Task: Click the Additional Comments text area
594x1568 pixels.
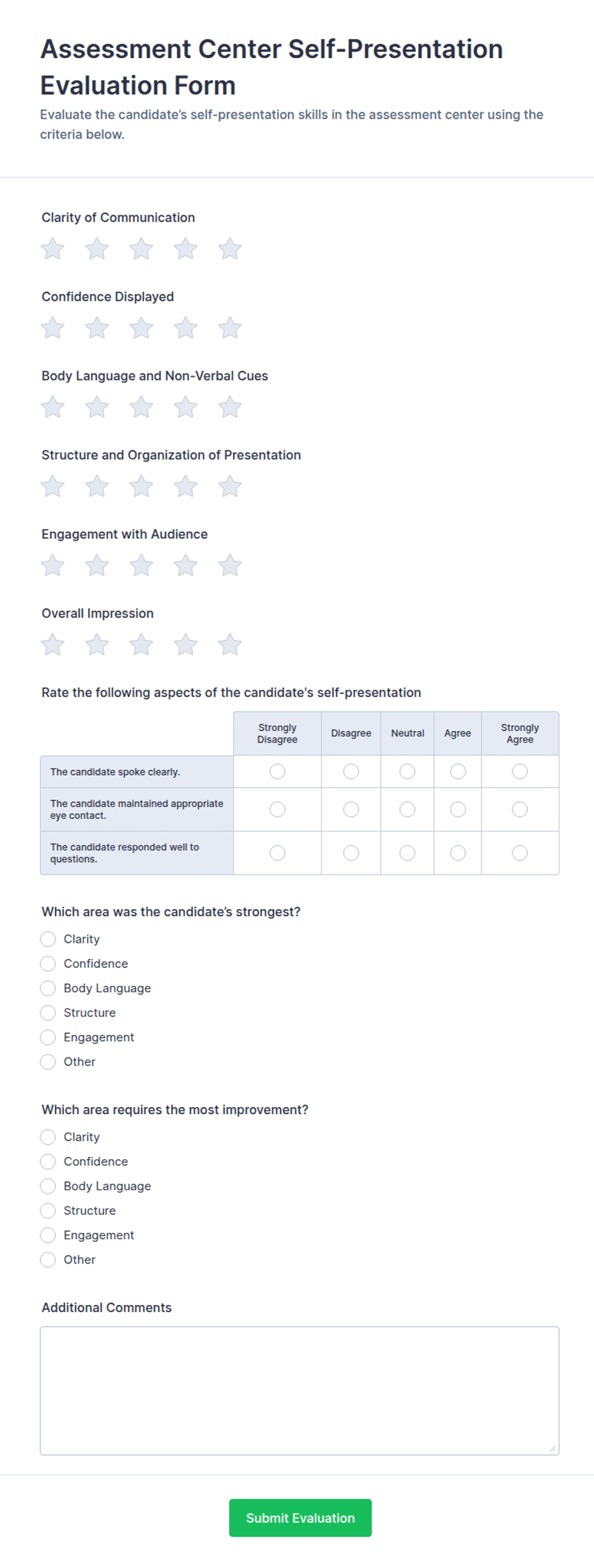Action: [x=300, y=1391]
